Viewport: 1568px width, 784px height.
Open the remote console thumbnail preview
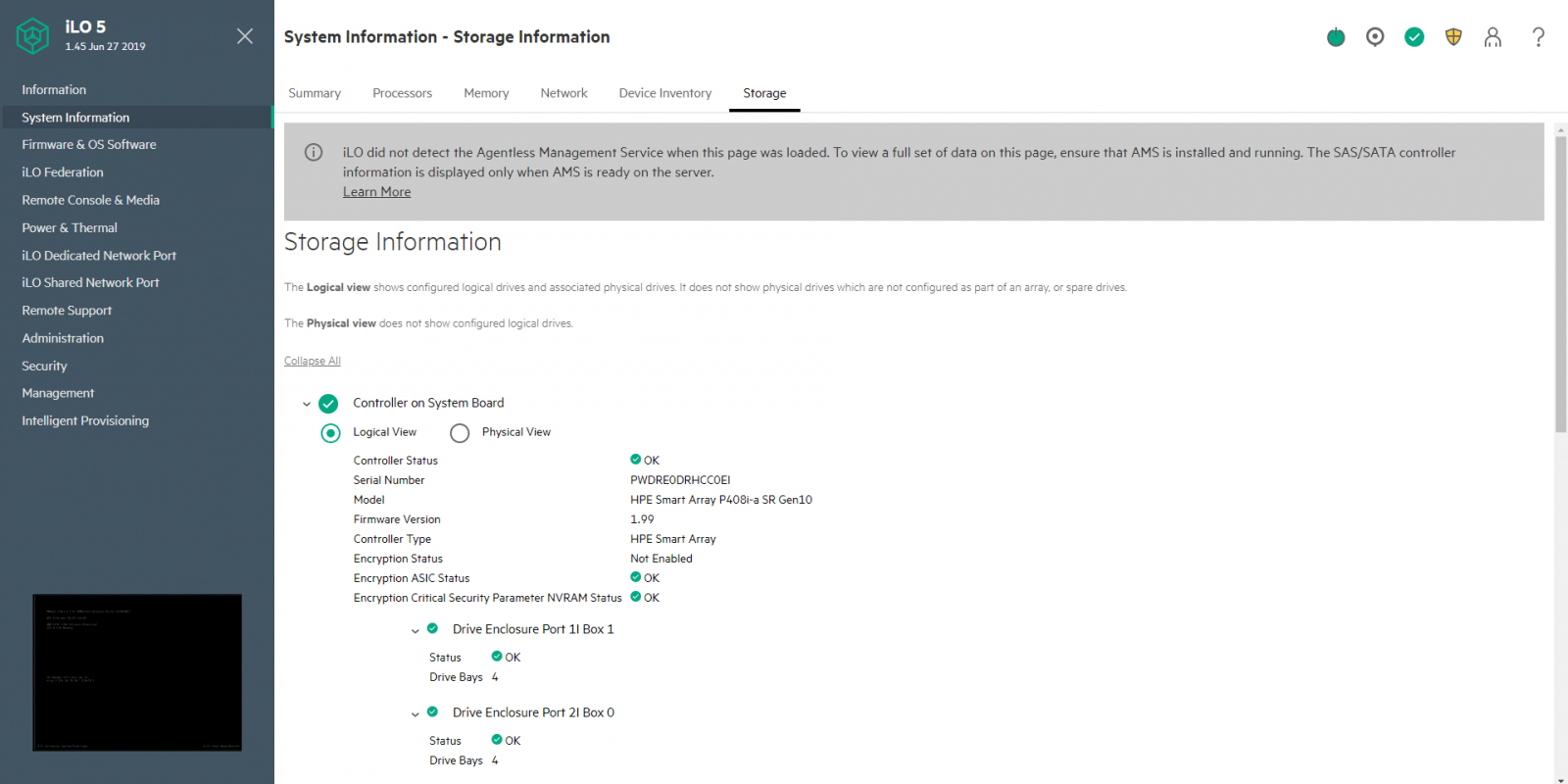(137, 672)
